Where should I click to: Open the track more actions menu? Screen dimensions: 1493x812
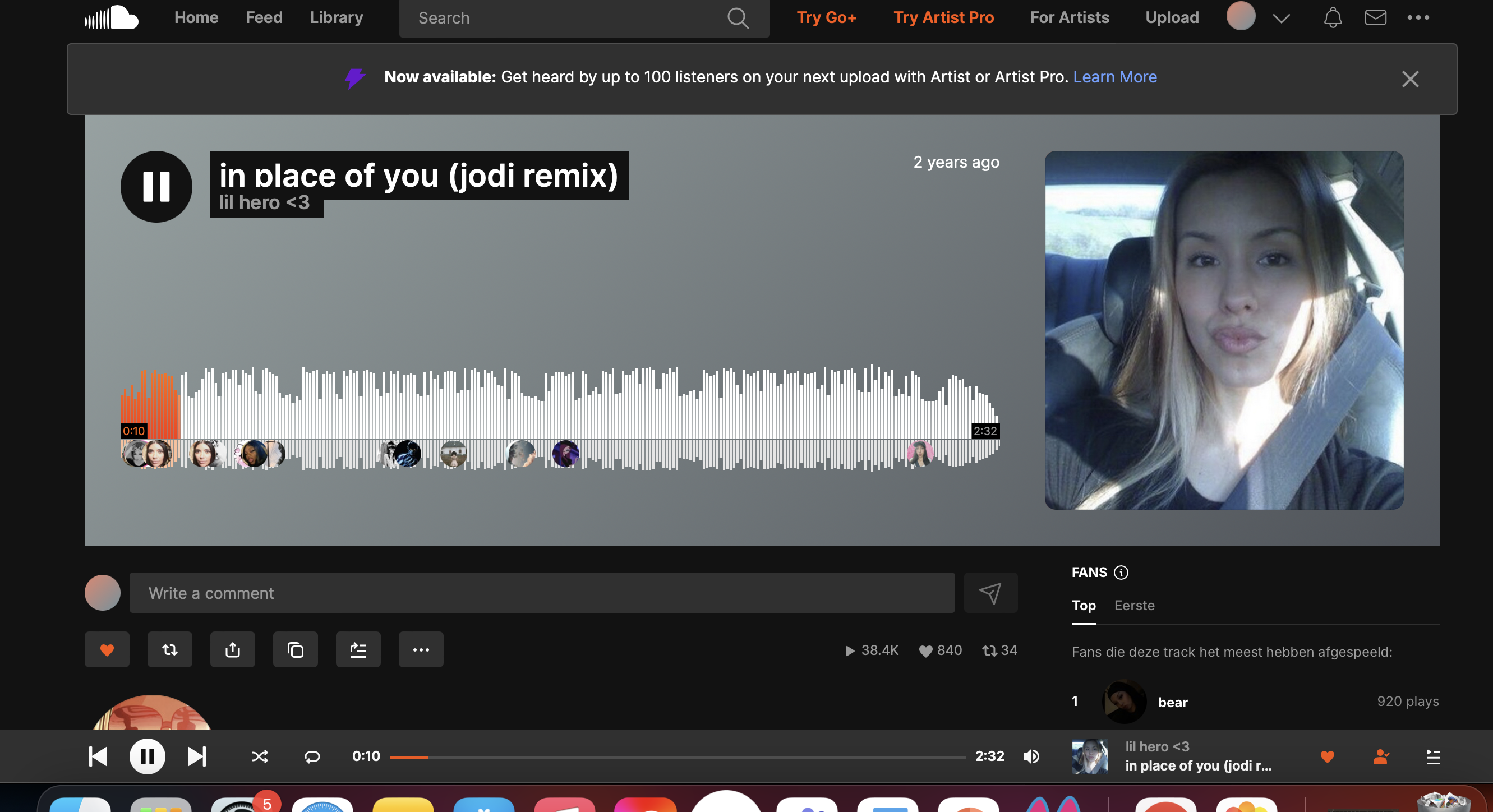[421, 650]
